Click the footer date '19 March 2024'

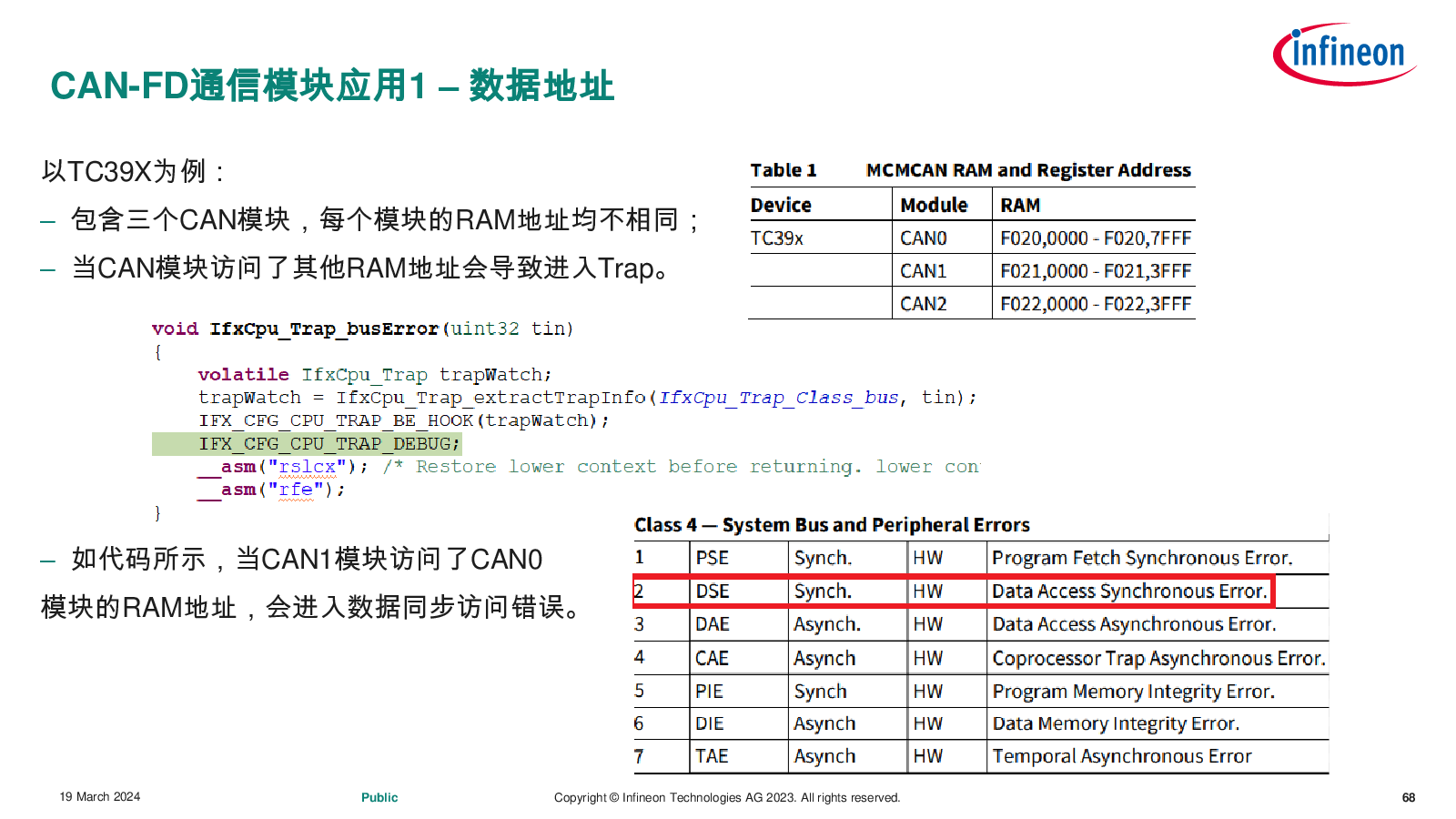tap(100, 797)
